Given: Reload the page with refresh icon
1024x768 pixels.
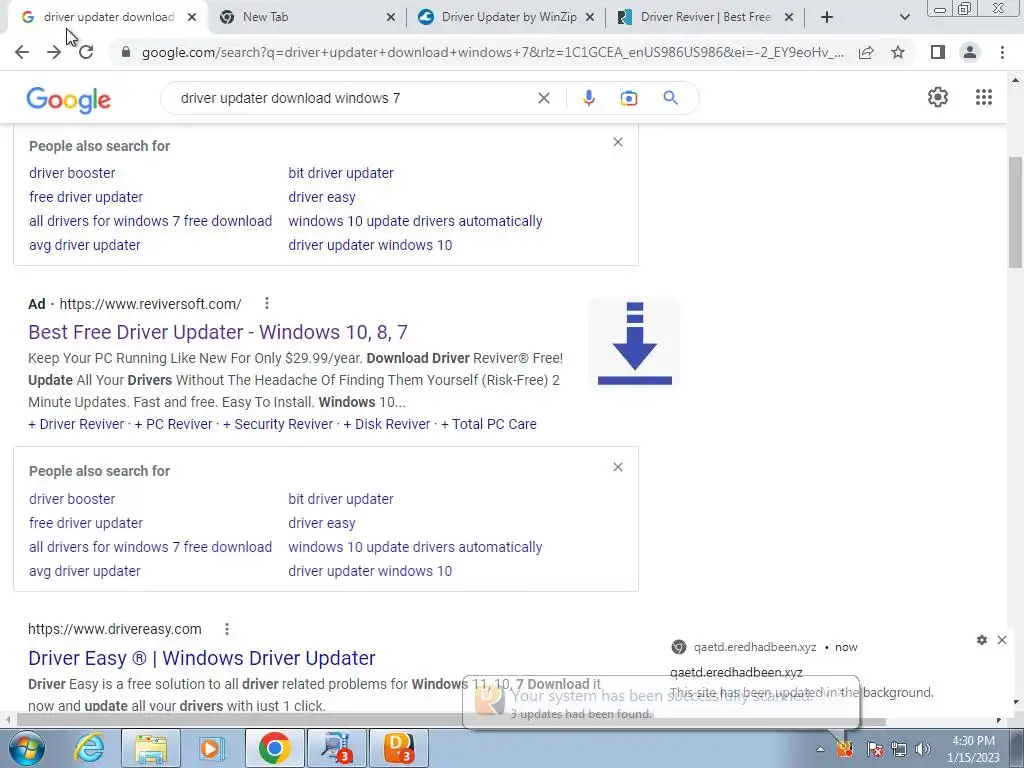Looking at the screenshot, I should tap(86, 52).
